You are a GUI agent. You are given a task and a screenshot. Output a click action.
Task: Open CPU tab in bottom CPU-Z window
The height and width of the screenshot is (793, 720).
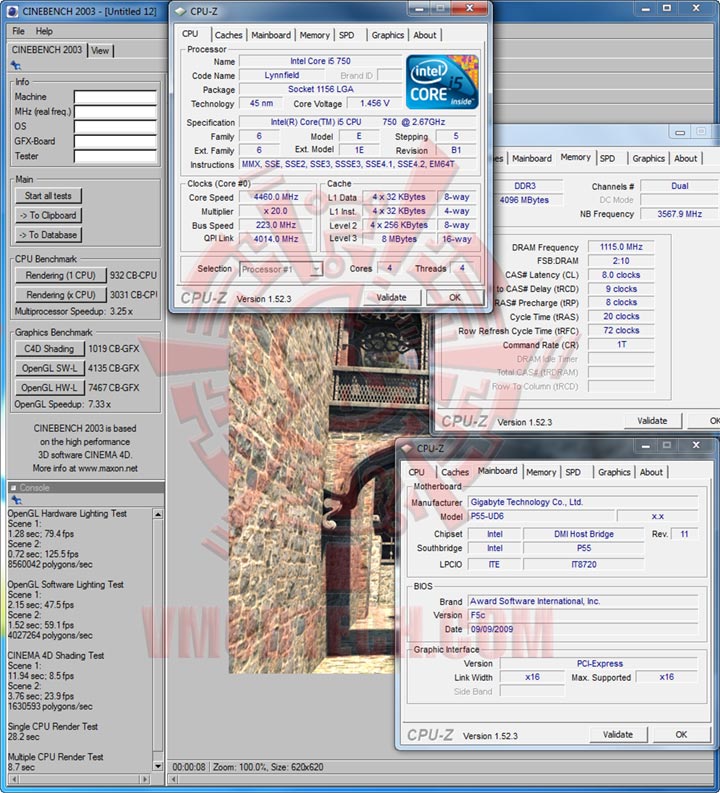click(417, 472)
